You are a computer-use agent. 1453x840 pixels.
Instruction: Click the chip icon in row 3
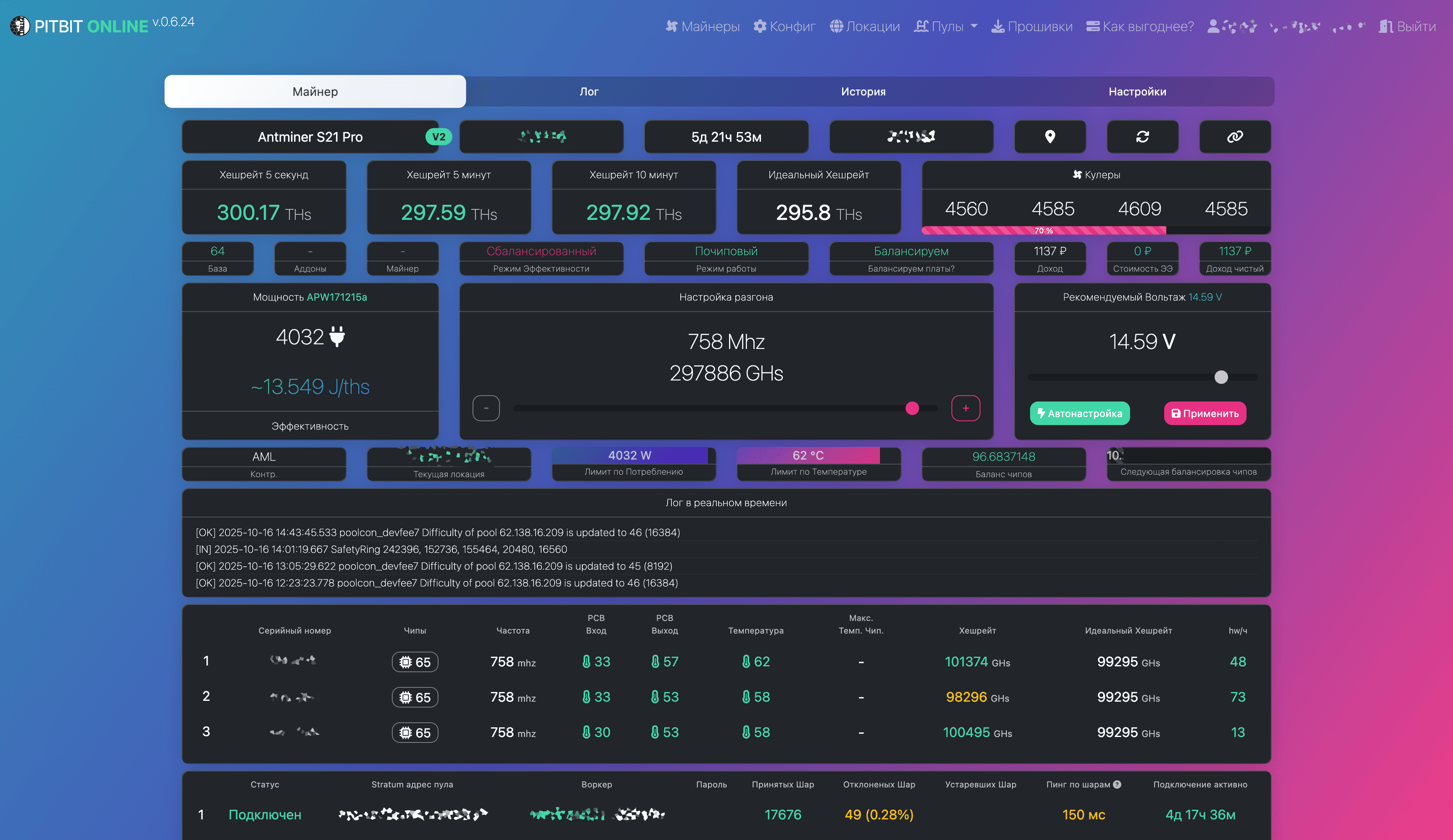coord(406,733)
